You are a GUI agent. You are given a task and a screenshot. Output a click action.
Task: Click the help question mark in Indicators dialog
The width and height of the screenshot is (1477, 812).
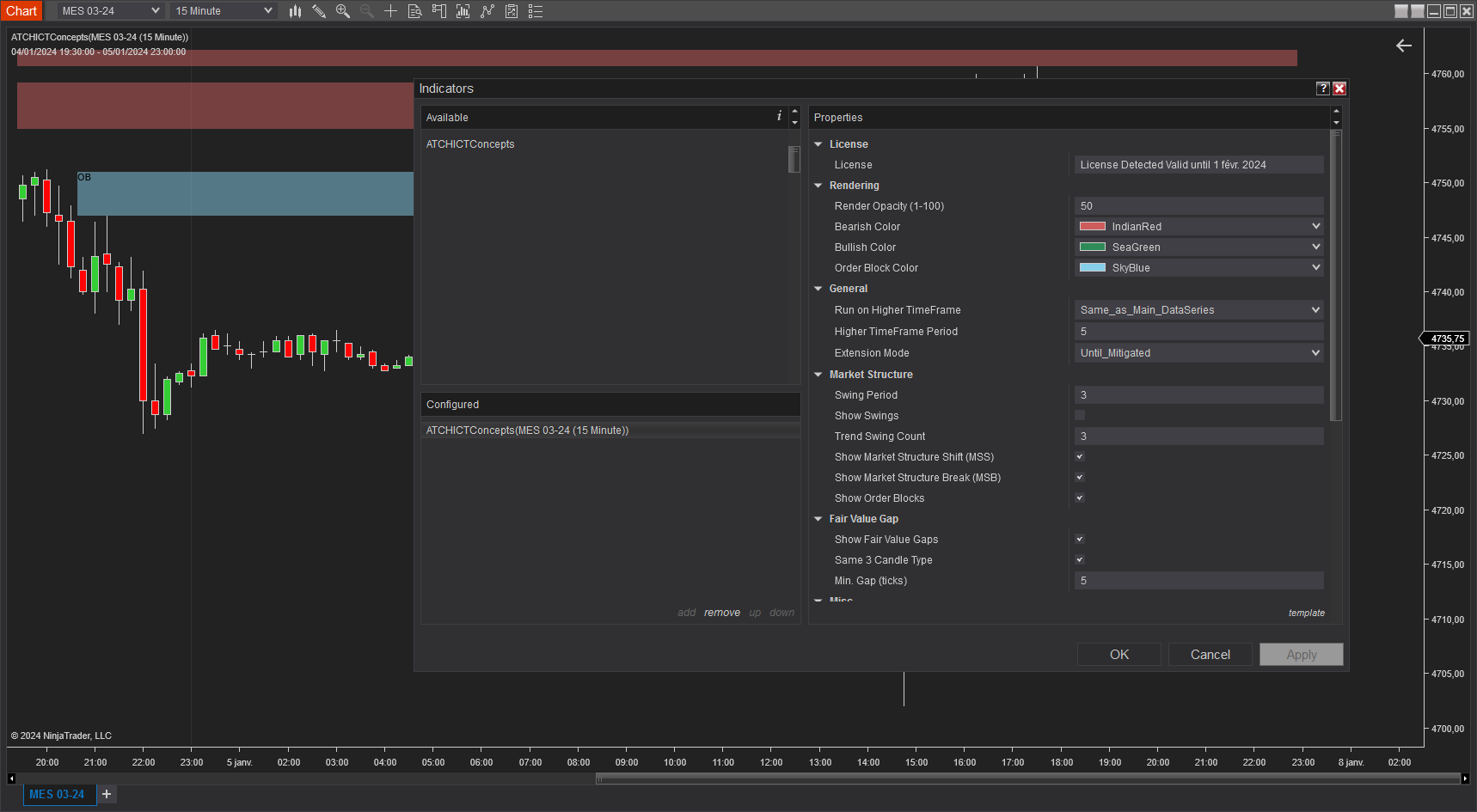[x=1323, y=89]
